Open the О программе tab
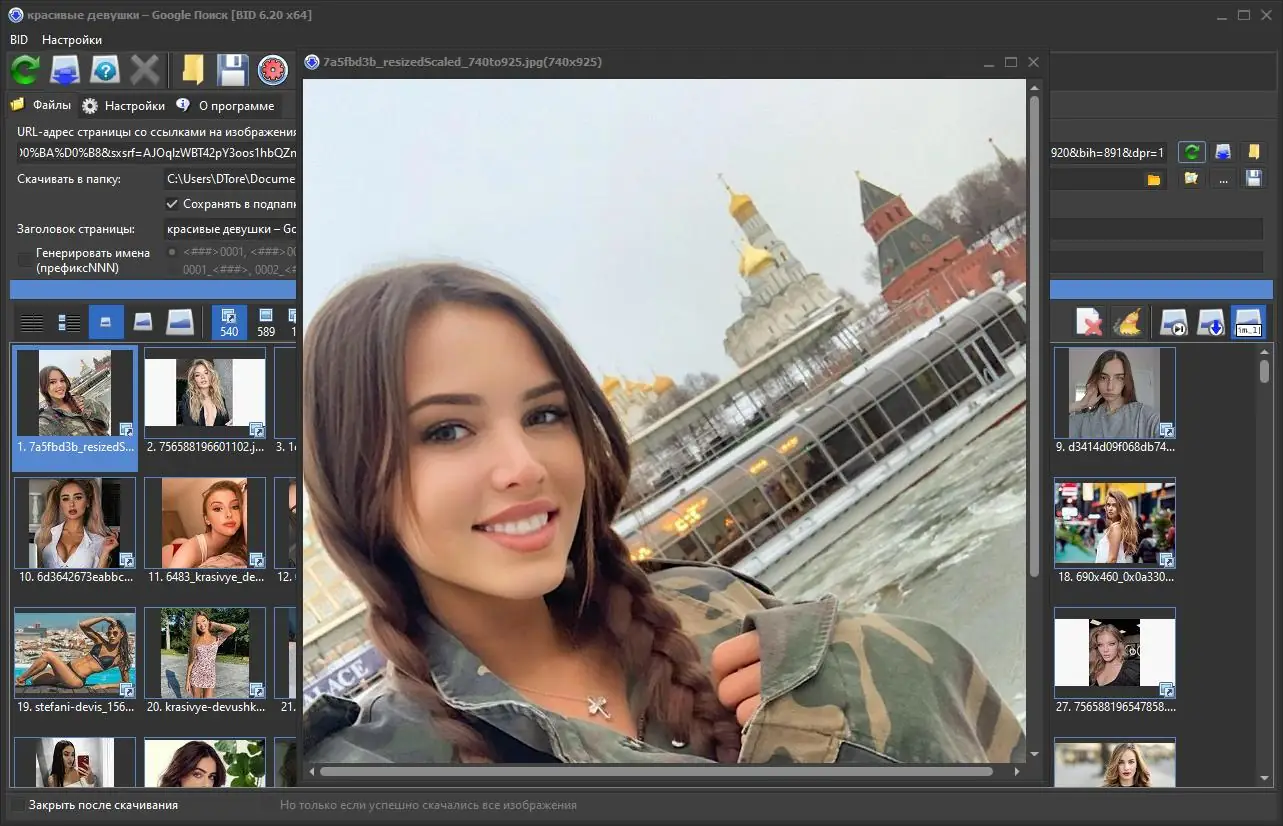This screenshot has height=826, width=1283. click(226, 105)
